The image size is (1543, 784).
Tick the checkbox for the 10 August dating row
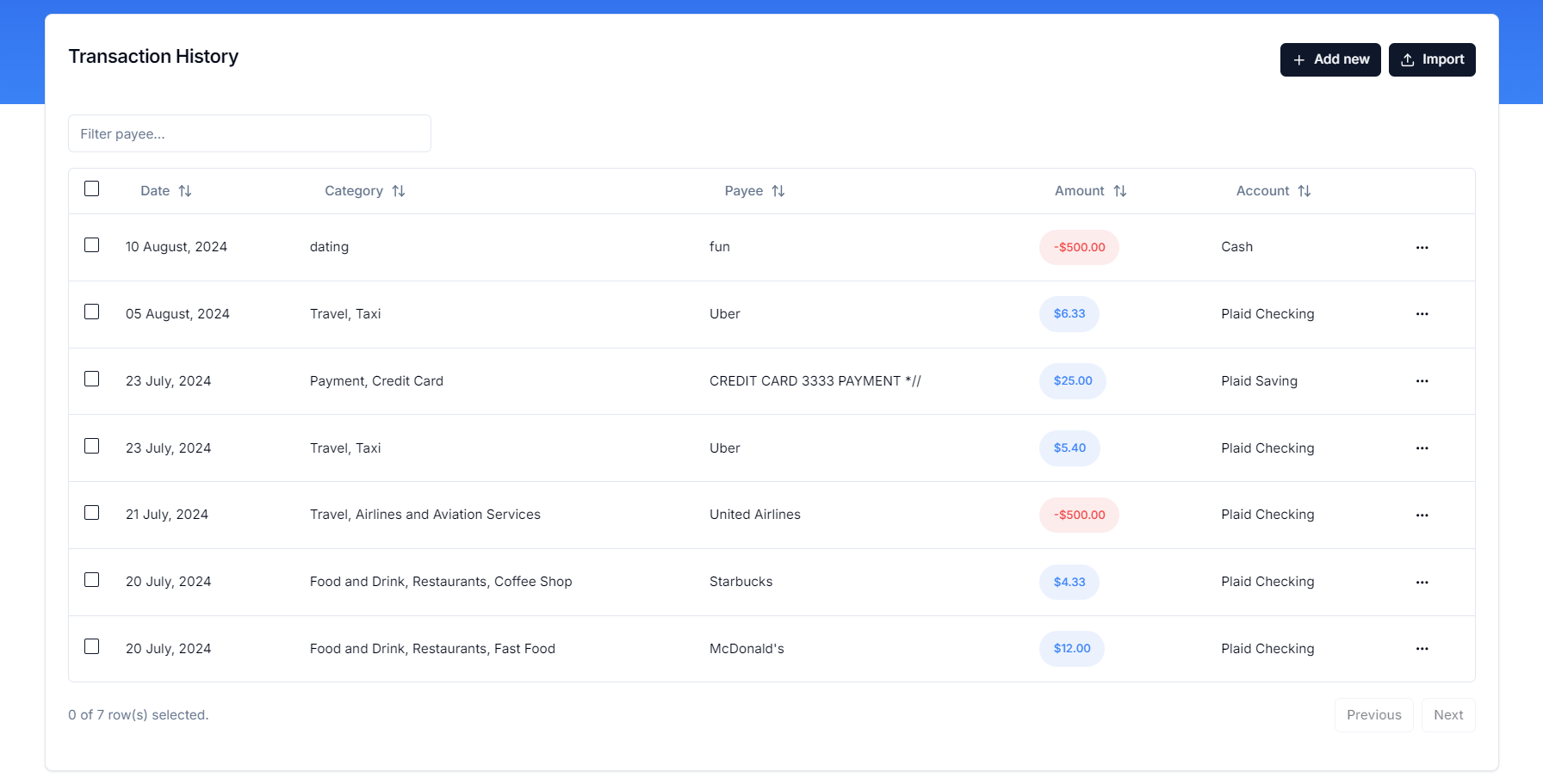click(x=92, y=245)
